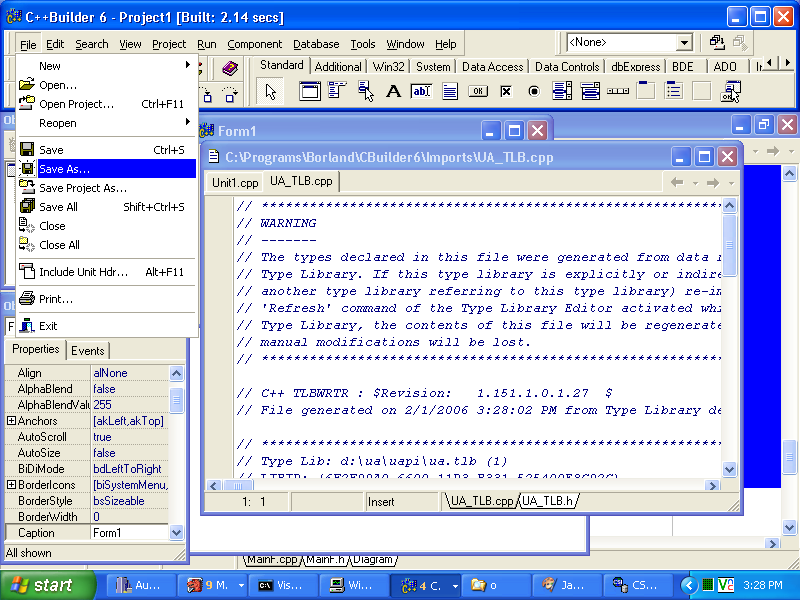Open the 'Ja...' taskbar button
The image size is (800, 600).
click(x=566, y=585)
